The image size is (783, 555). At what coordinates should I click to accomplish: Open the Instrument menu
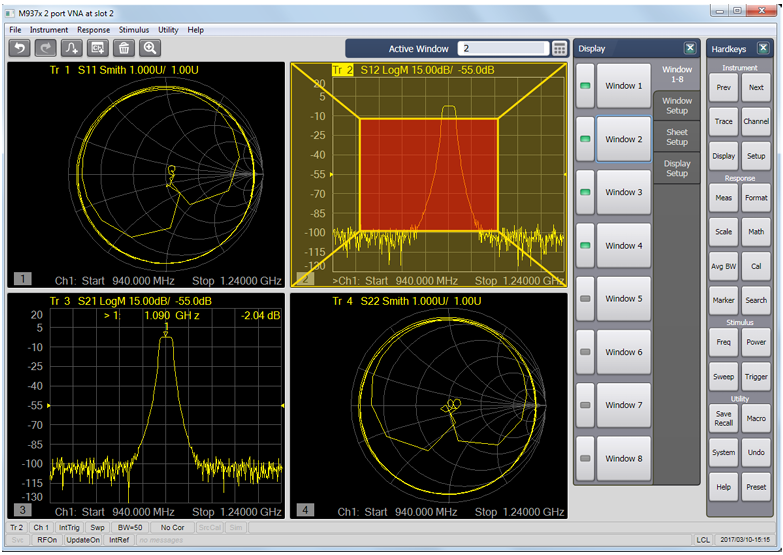[x=48, y=30]
